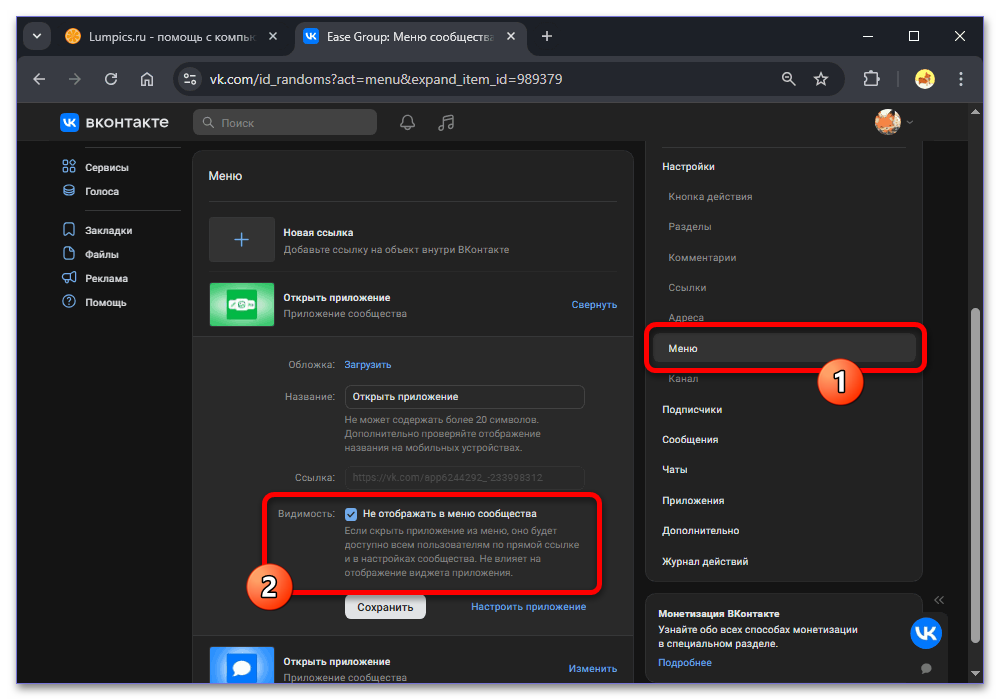This screenshot has width=1000, height=700.
Task: Close the Ease Group tab
Action: (x=511, y=36)
